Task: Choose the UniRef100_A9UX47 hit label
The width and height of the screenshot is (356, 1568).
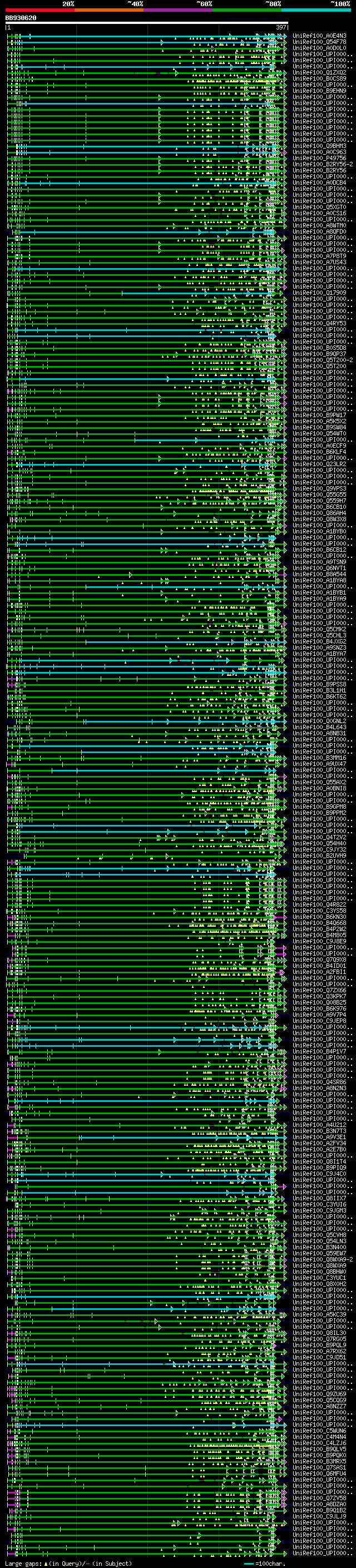Action: click(319, 764)
